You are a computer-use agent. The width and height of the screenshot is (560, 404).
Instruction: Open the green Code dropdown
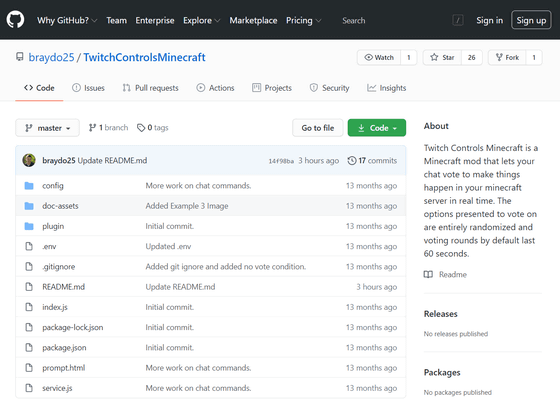(377, 128)
